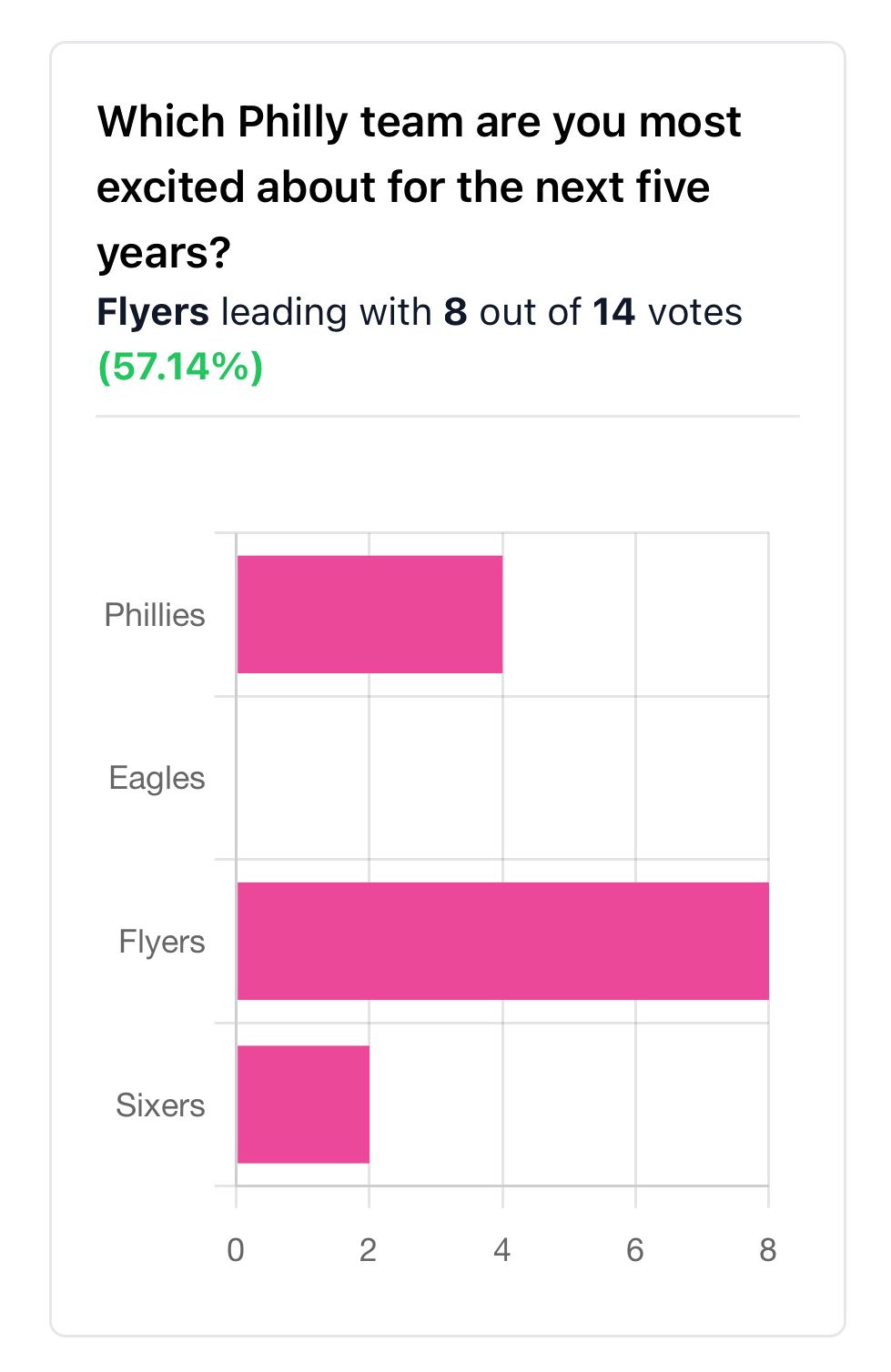The image size is (891, 1372).
Task: Click the word 'votes' in summary
Action: pyautogui.click(x=694, y=312)
